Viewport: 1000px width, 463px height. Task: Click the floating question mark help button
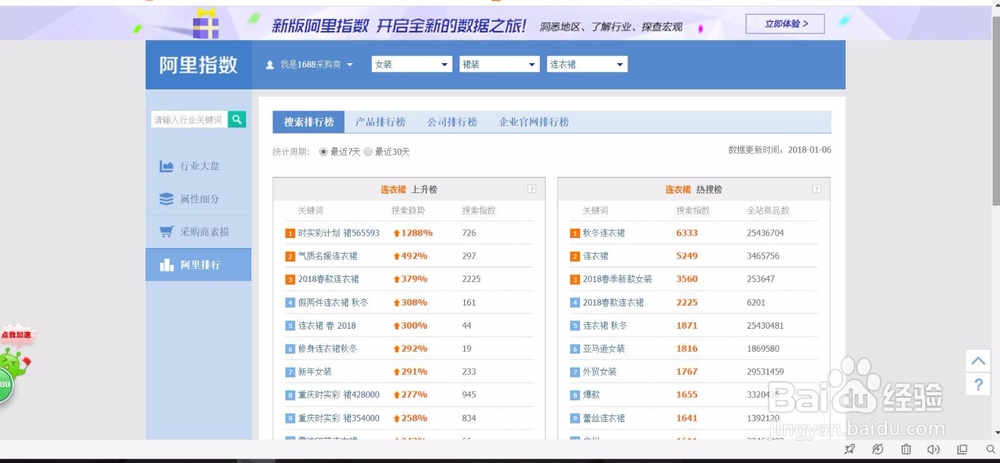click(978, 385)
